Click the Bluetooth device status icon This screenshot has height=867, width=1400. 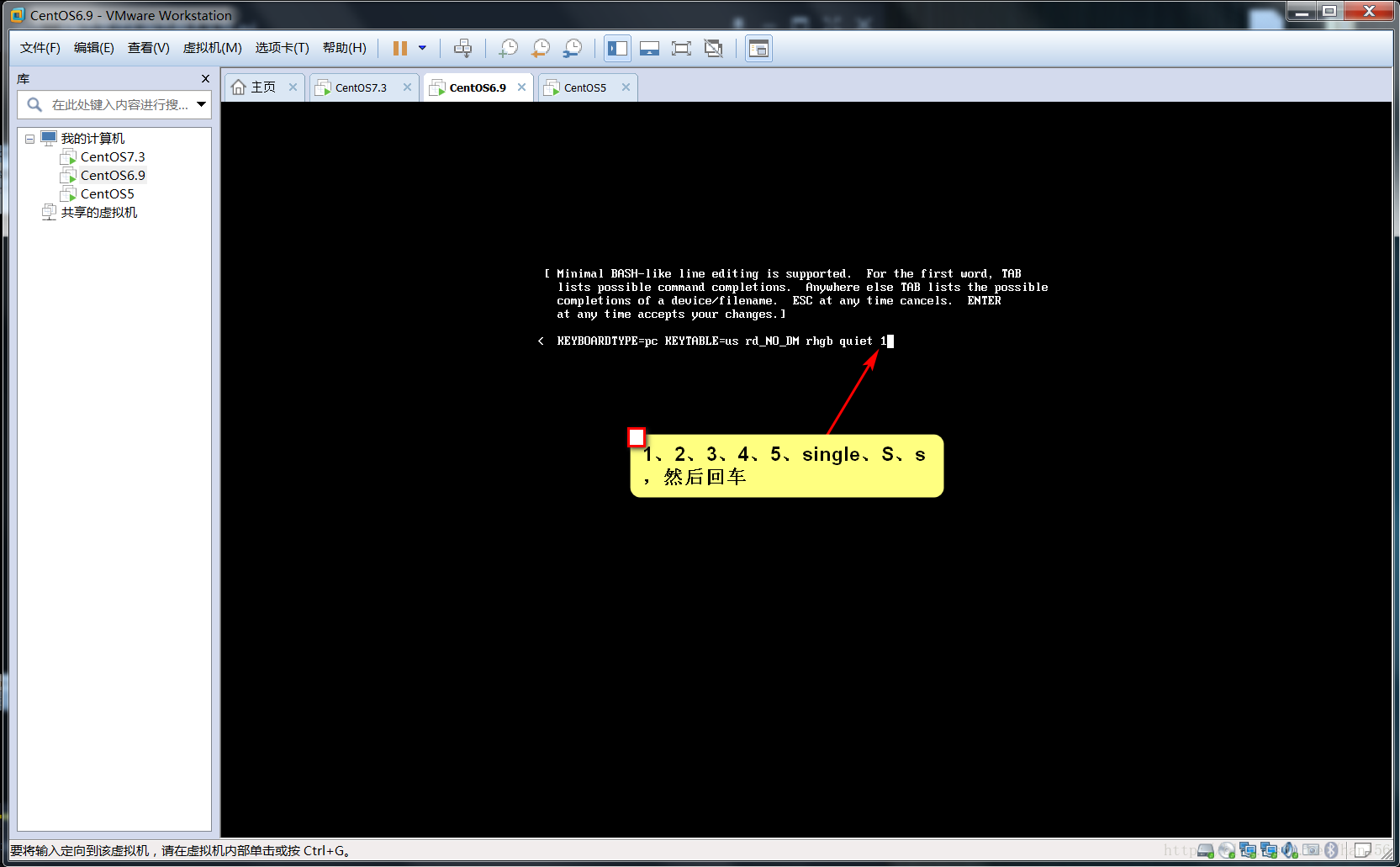[1331, 851]
